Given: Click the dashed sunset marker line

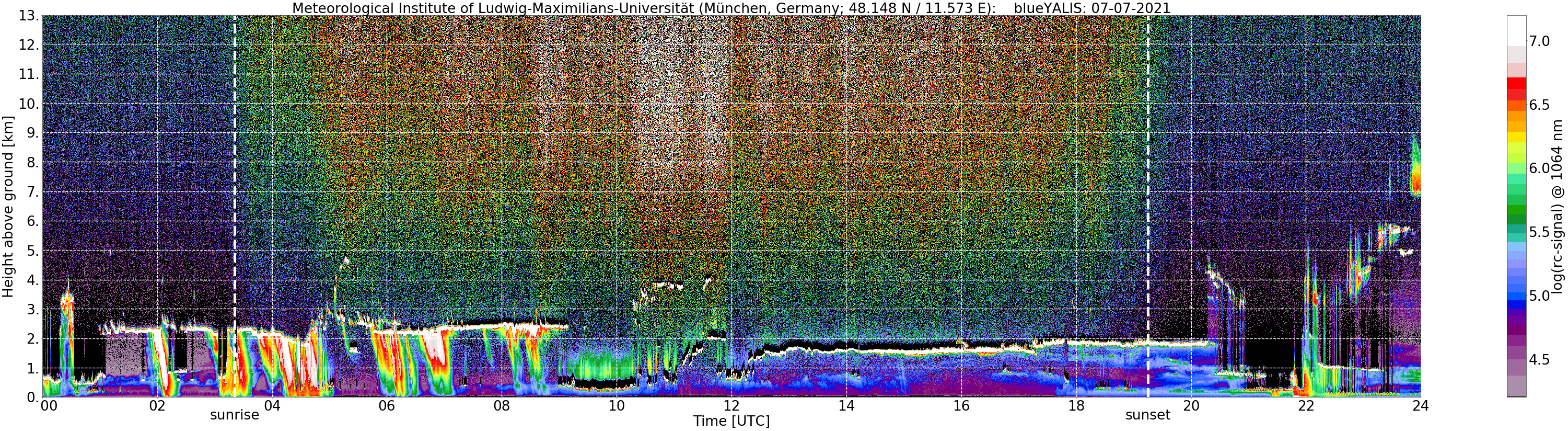Looking at the screenshot, I should click(1148, 206).
